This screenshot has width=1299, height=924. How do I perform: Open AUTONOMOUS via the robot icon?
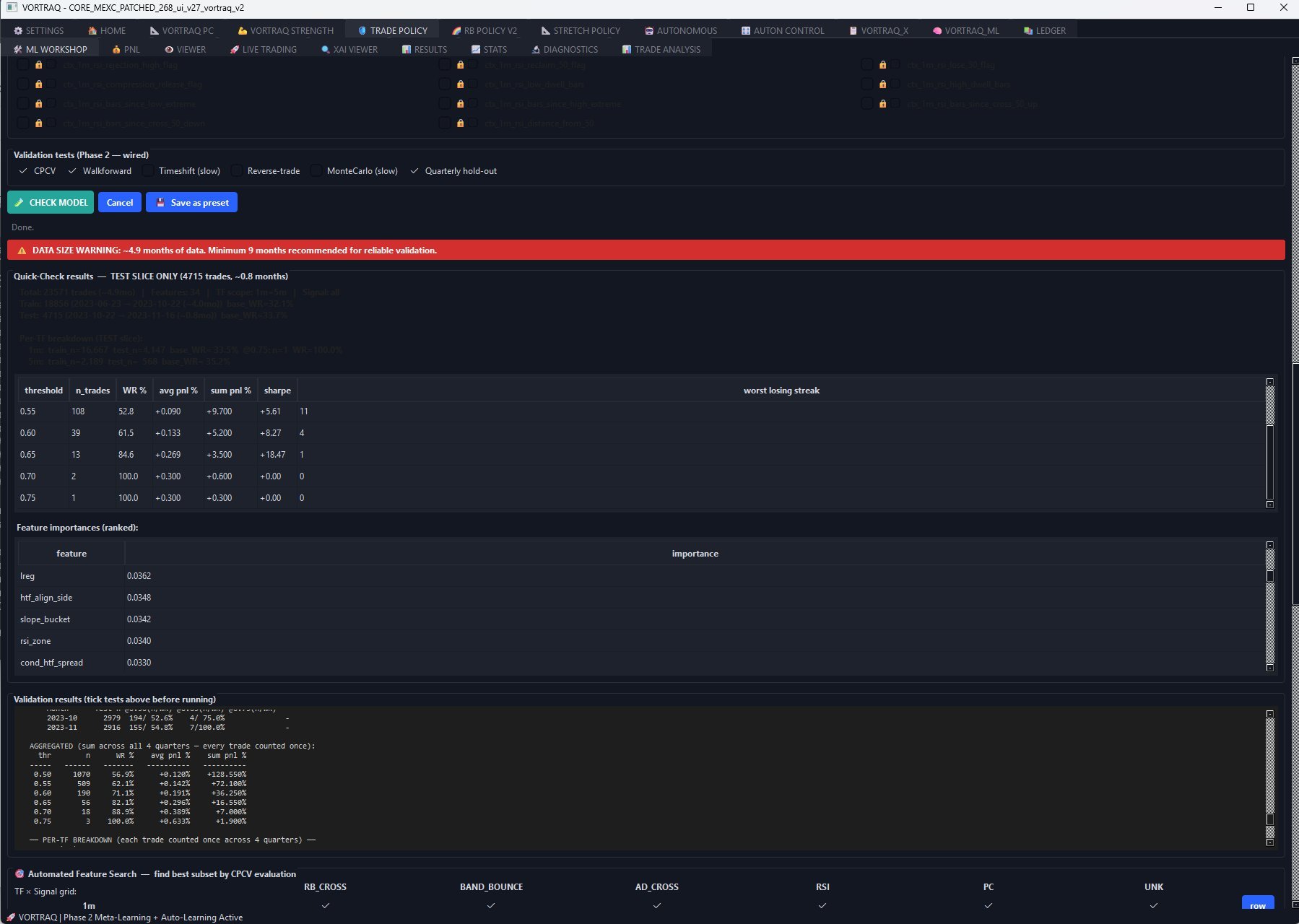click(649, 30)
